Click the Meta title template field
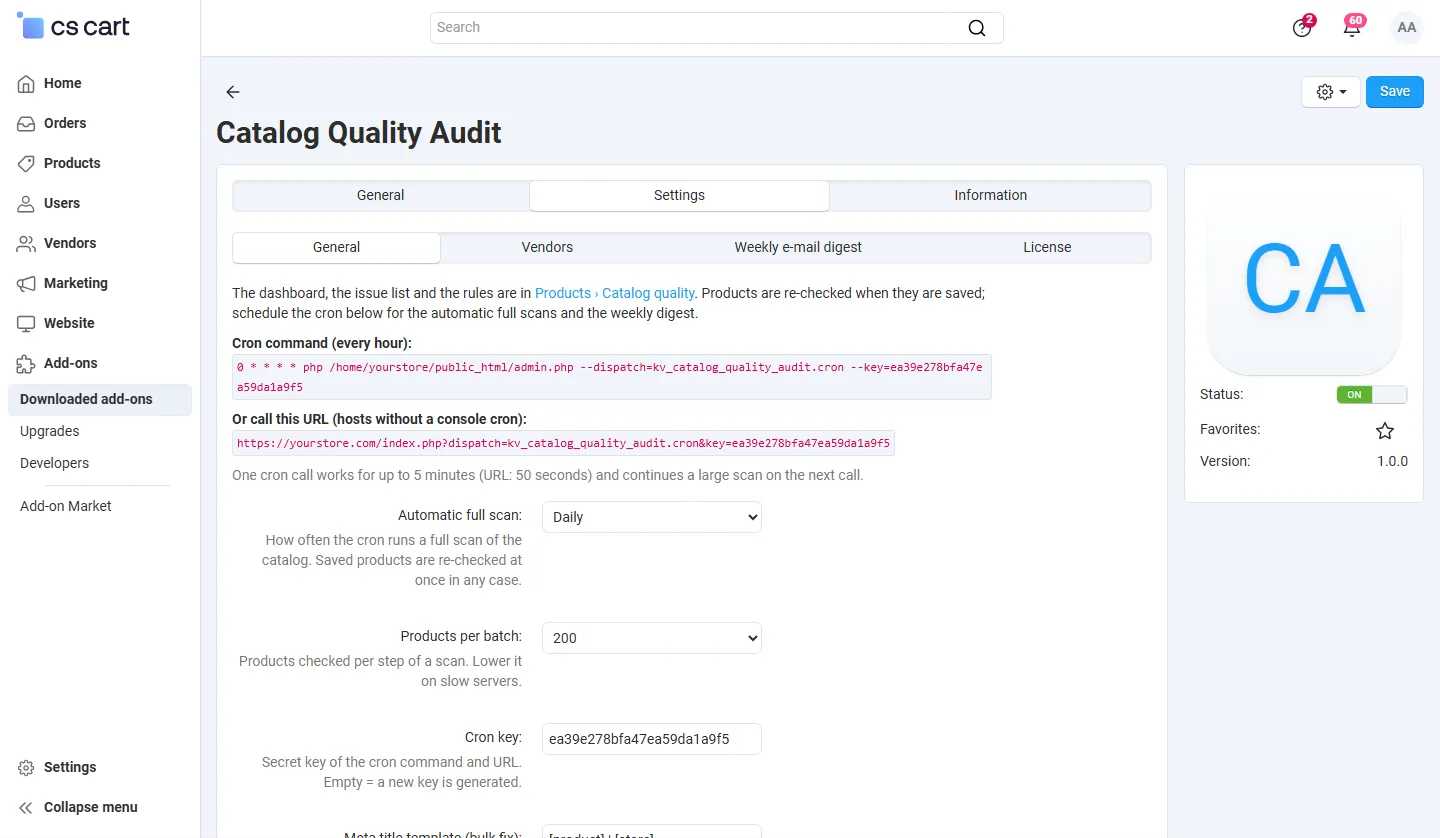The height and width of the screenshot is (838, 1440). (x=652, y=832)
